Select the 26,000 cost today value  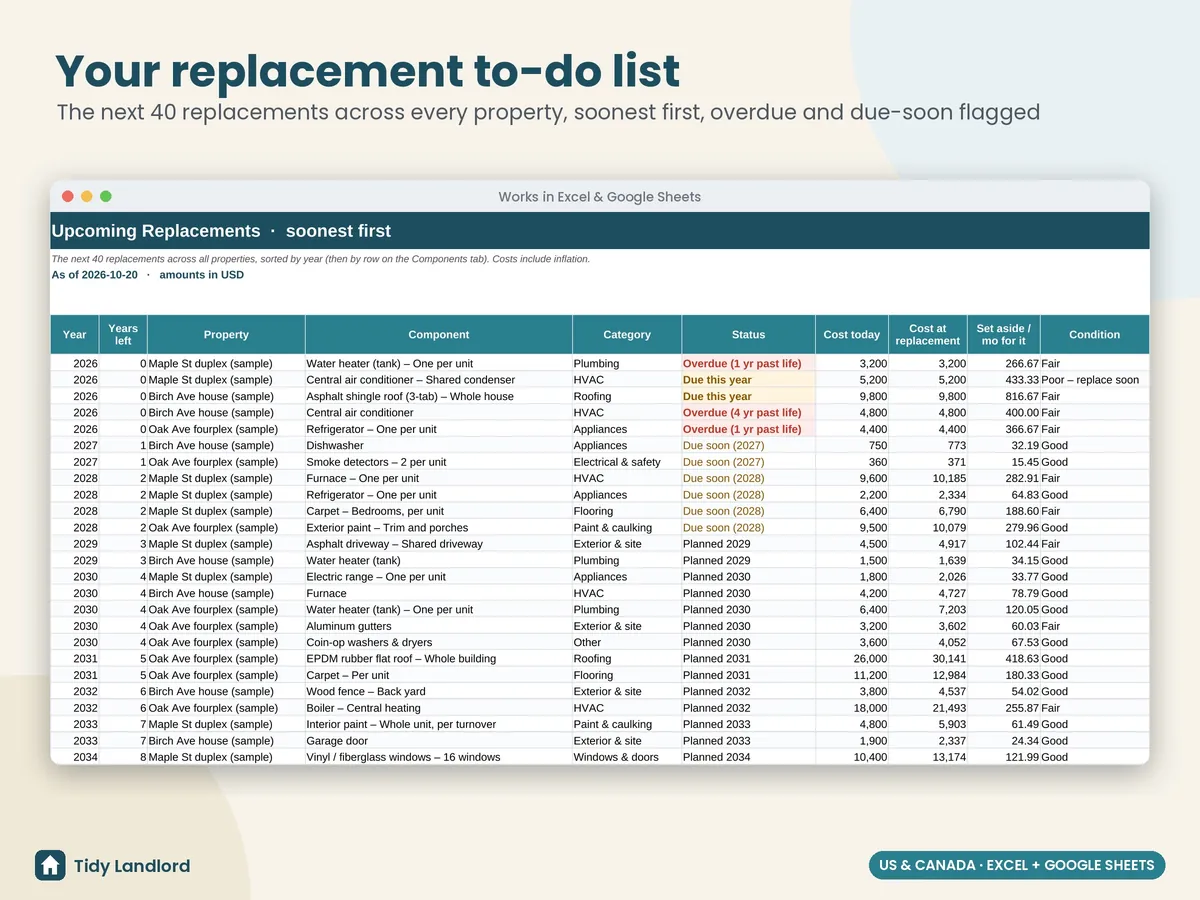pos(852,659)
